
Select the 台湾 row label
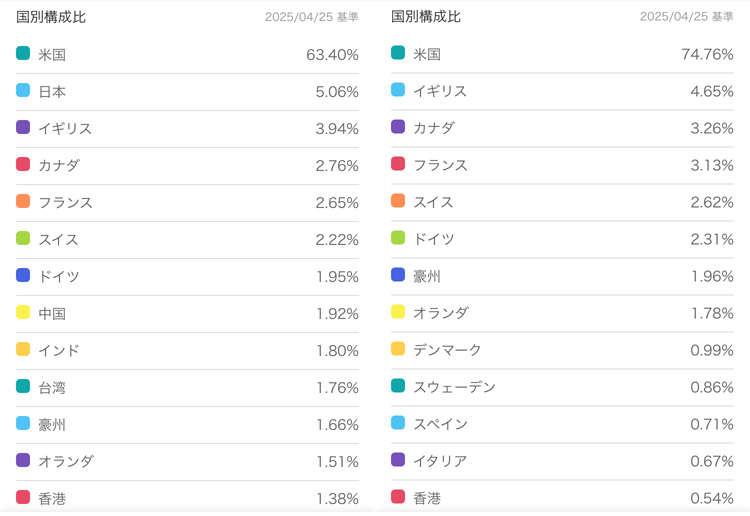(x=52, y=387)
